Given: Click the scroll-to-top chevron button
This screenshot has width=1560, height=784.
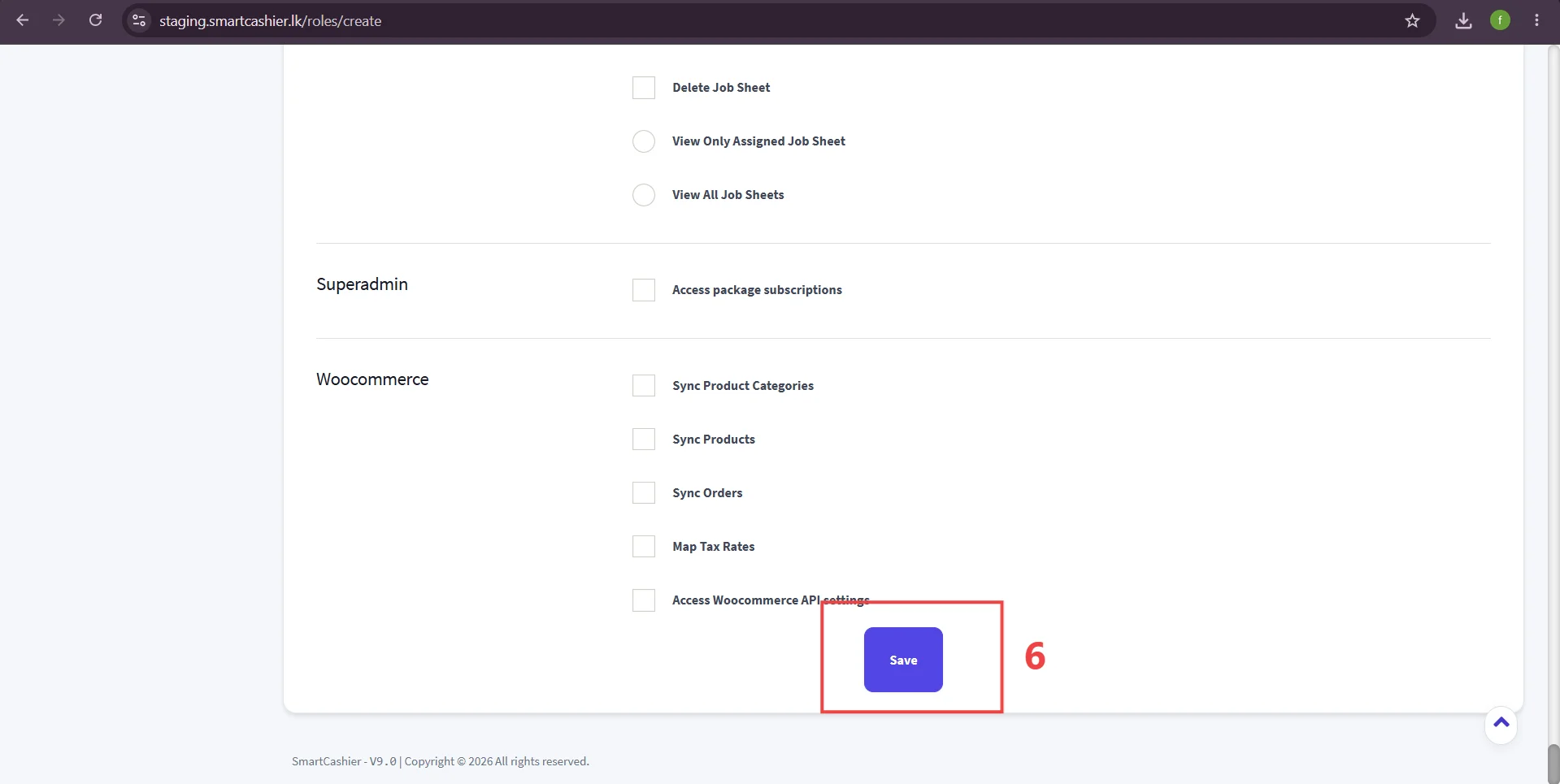Looking at the screenshot, I should pos(1501,724).
